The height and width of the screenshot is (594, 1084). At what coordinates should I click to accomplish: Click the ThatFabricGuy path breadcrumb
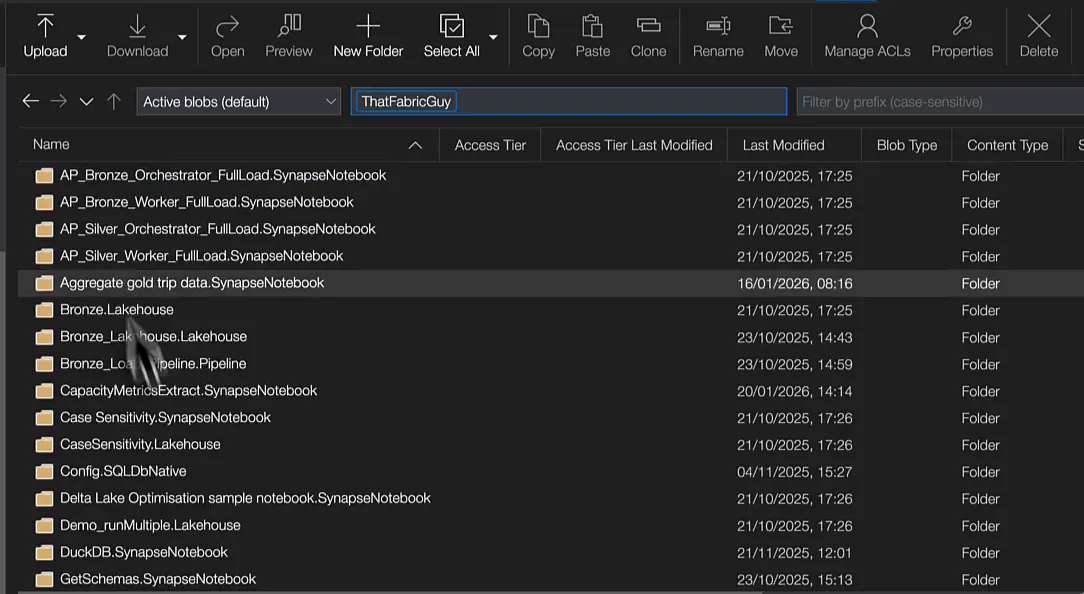[x=406, y=102]
